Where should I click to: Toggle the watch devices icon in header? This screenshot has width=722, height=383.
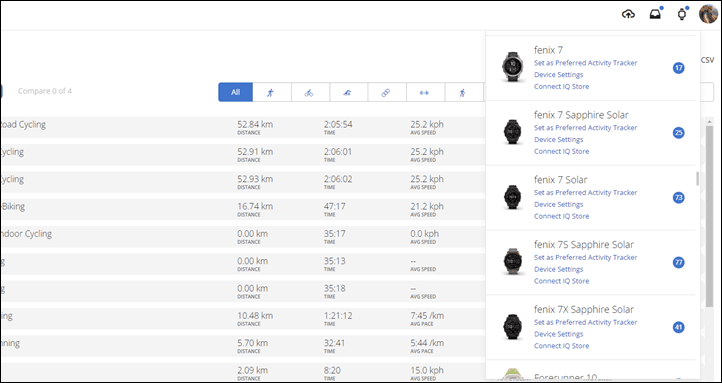click(x=681, y=14)
